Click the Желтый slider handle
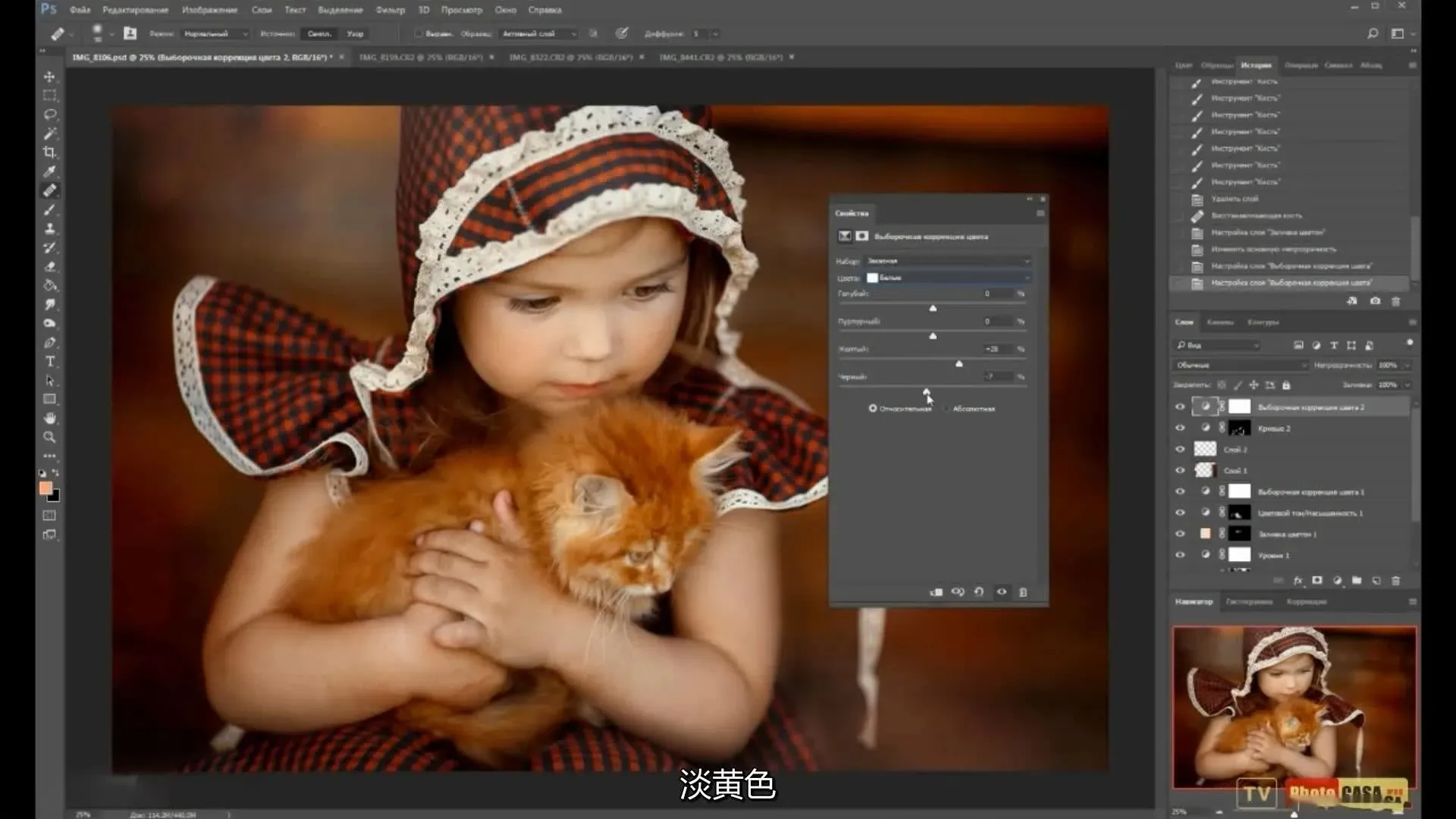 point(959,364)
